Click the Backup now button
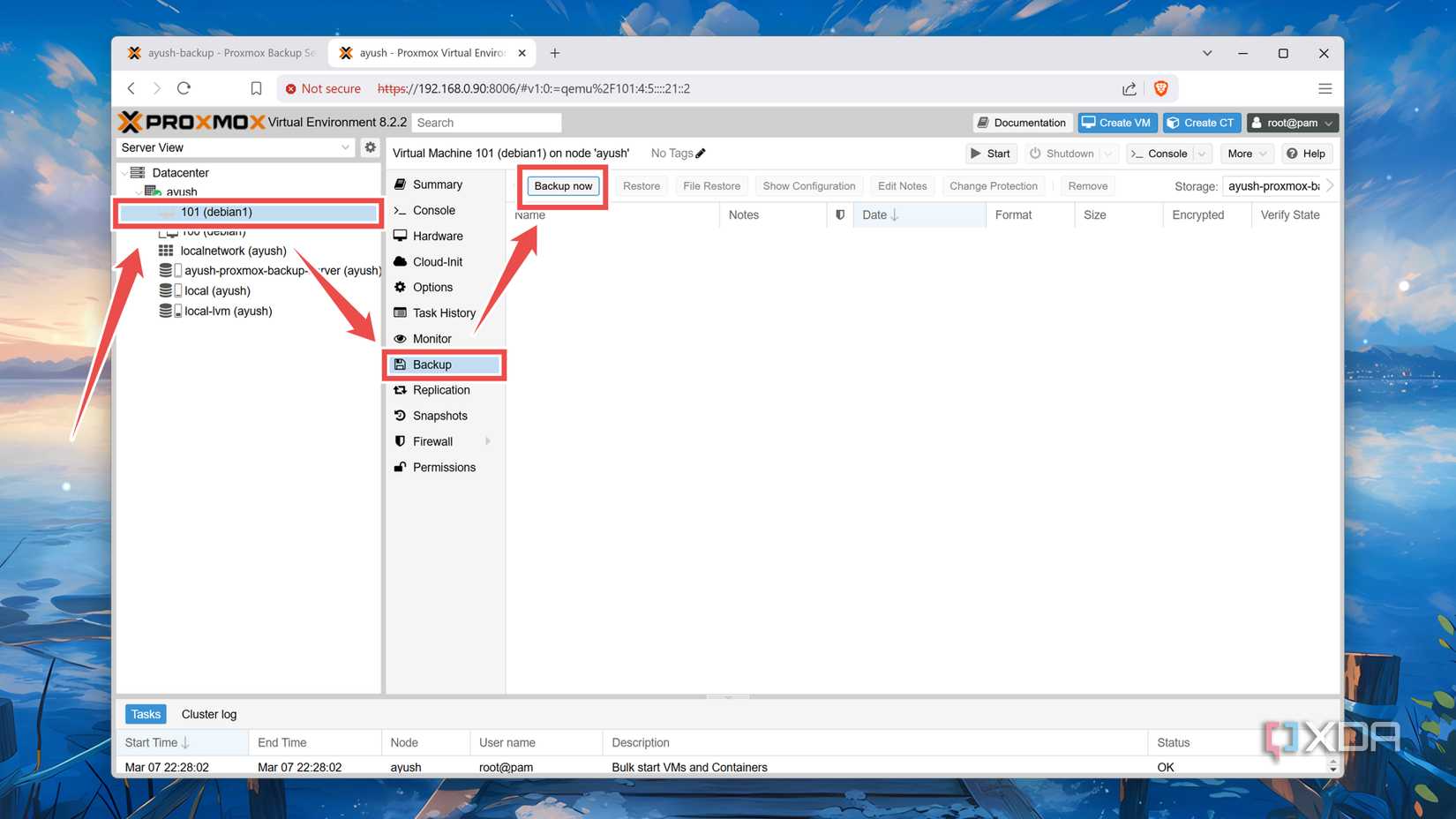This screenshot has height=819, width=1456. 562,185
